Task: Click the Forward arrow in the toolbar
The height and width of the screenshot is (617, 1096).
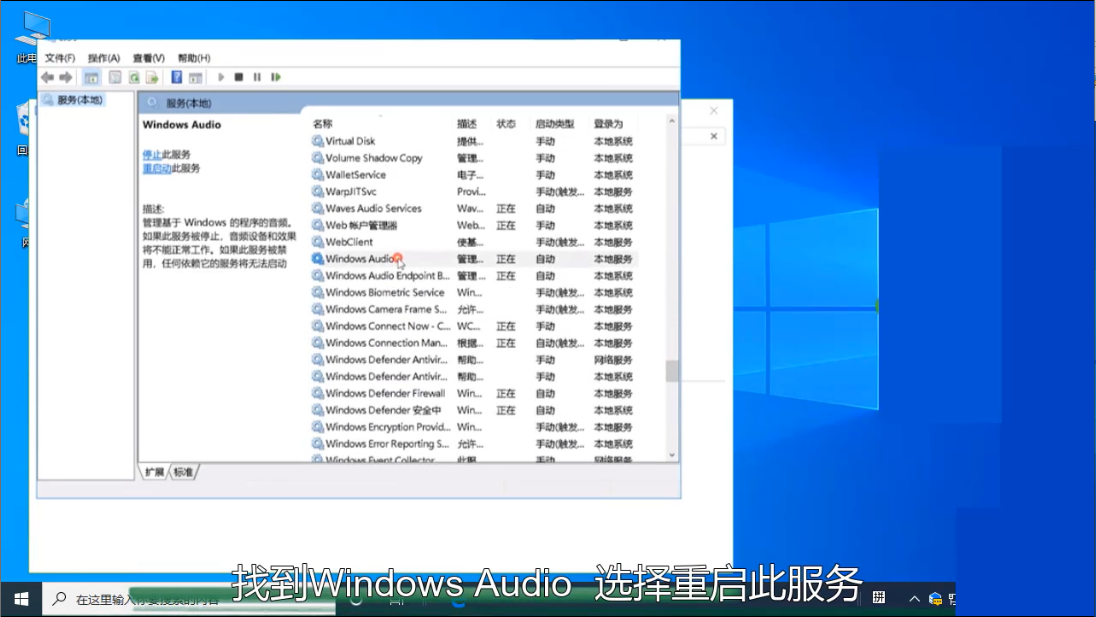Action: coord(66,77)
